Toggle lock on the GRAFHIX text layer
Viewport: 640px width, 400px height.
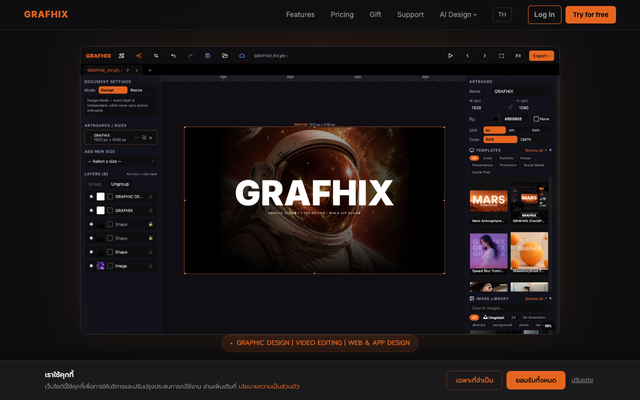(x=151, y=211)
